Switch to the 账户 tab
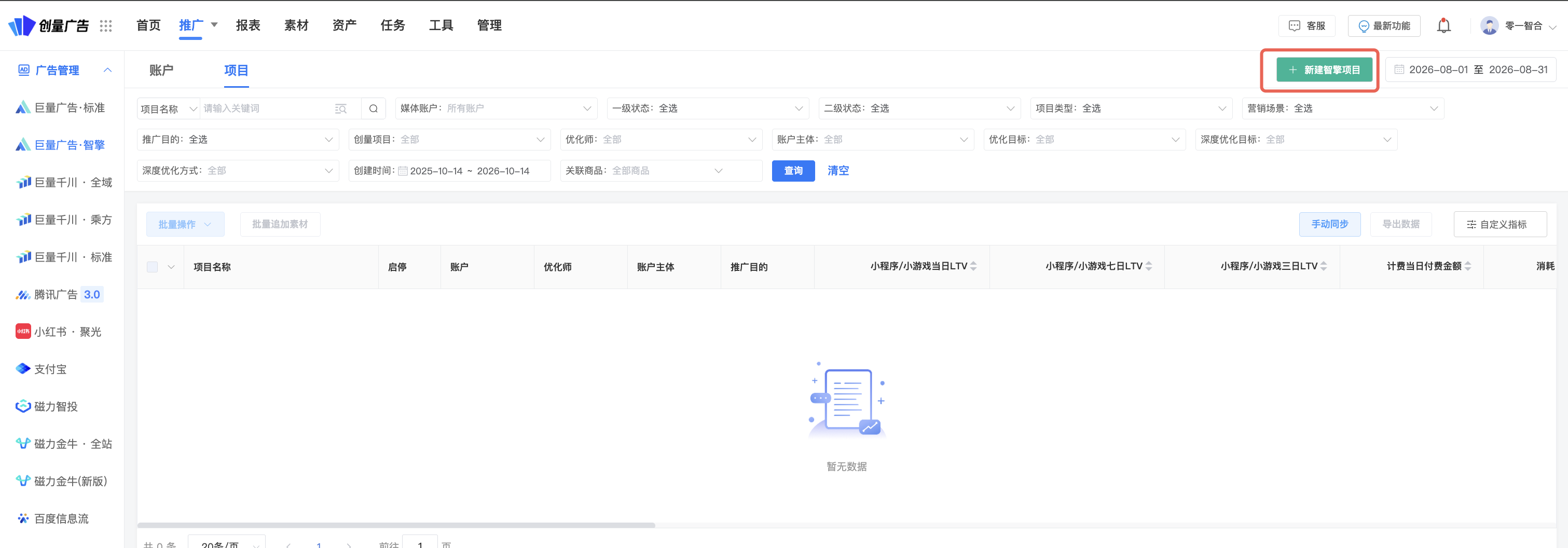This screenshot has height=548, width=1568. [161, 70]
